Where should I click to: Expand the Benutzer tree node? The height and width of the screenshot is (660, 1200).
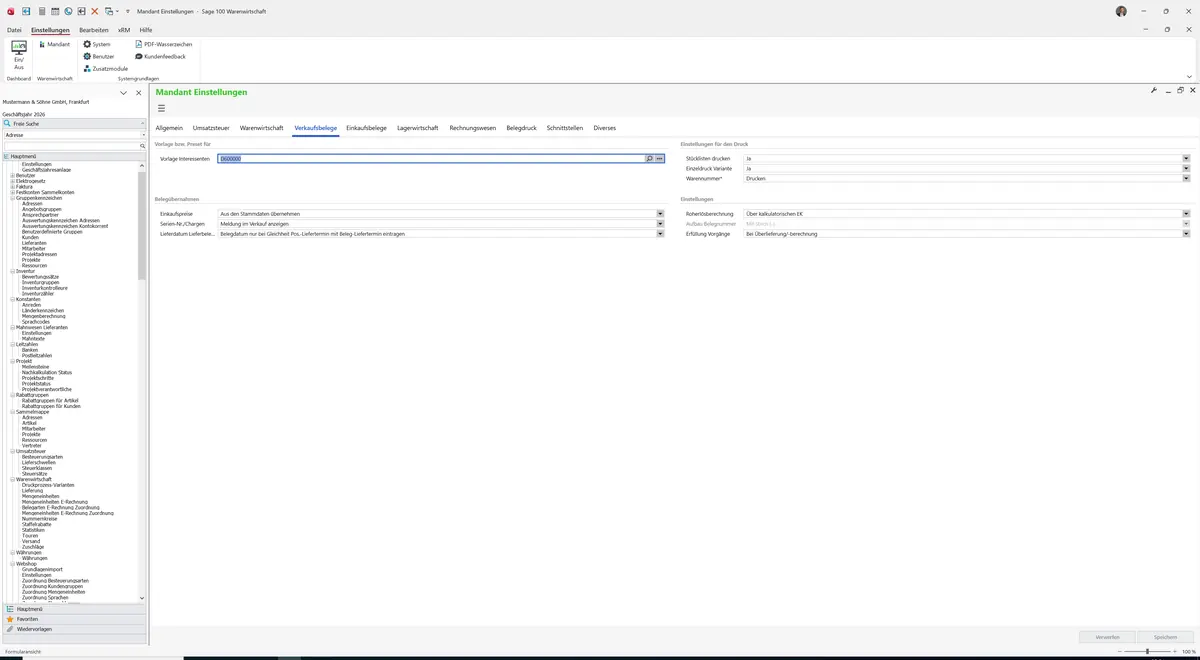point(12,175)
